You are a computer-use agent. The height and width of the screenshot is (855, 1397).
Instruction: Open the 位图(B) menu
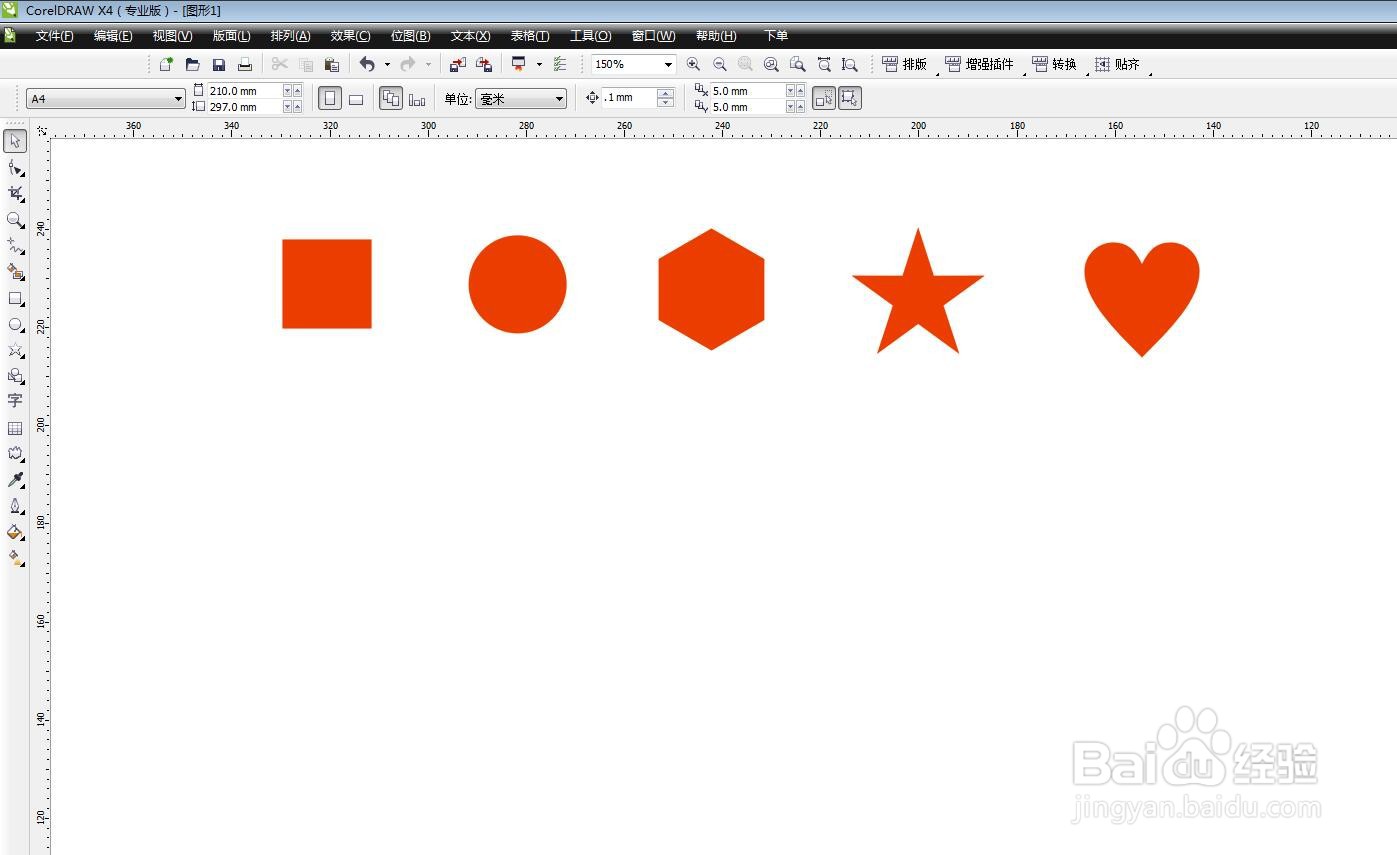click(410, 36)
